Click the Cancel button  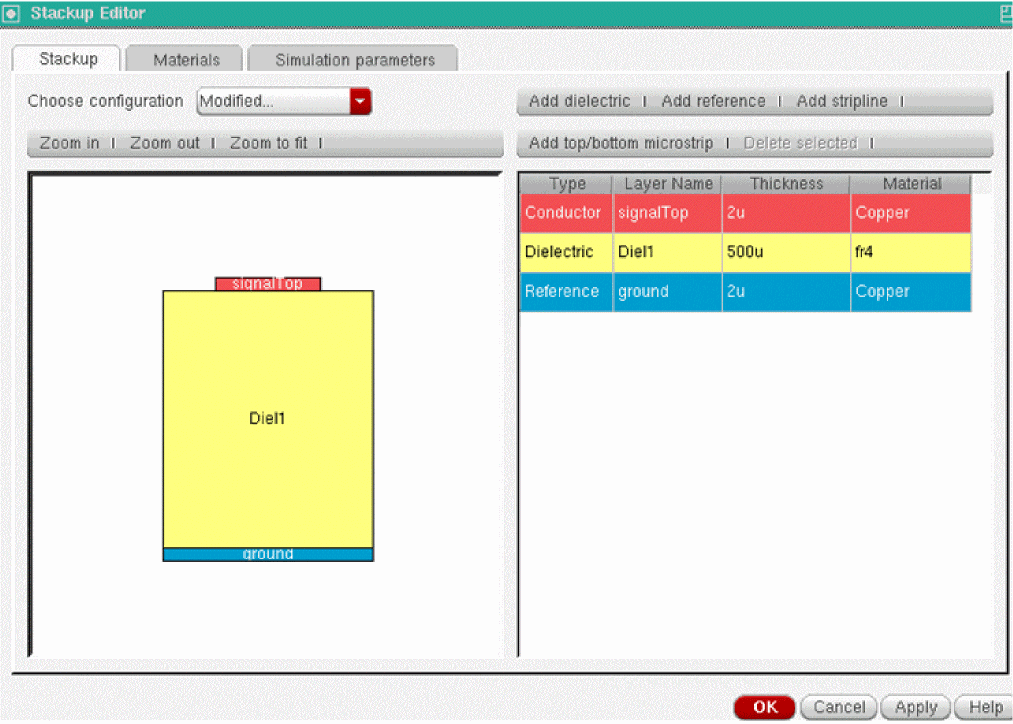[839, 707]
